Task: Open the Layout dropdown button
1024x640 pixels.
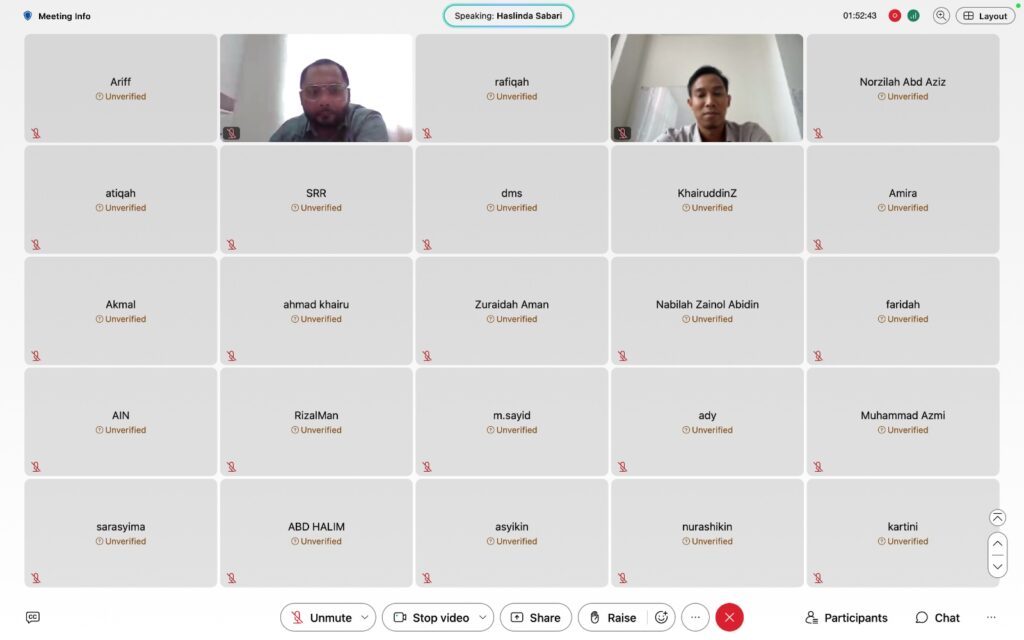Action: [x=985, y=16]
